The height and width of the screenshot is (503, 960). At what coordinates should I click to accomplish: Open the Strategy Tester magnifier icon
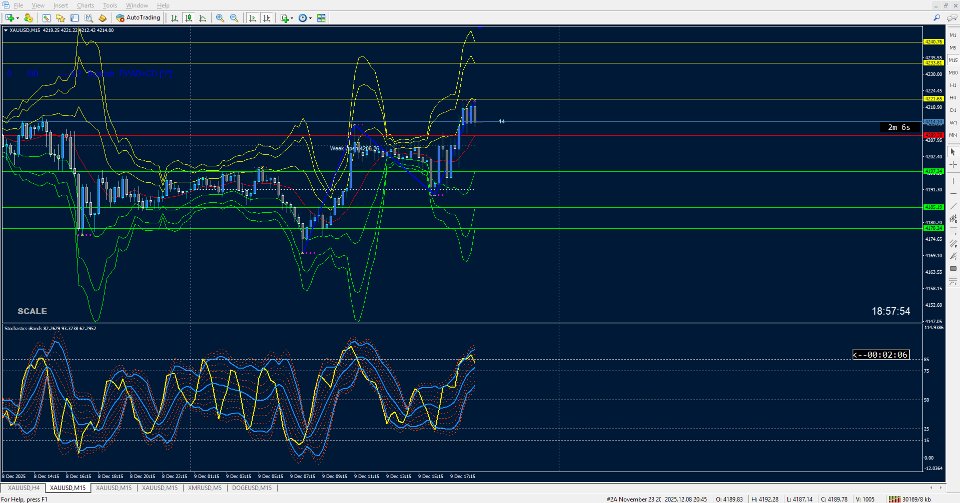pos(89,18)
